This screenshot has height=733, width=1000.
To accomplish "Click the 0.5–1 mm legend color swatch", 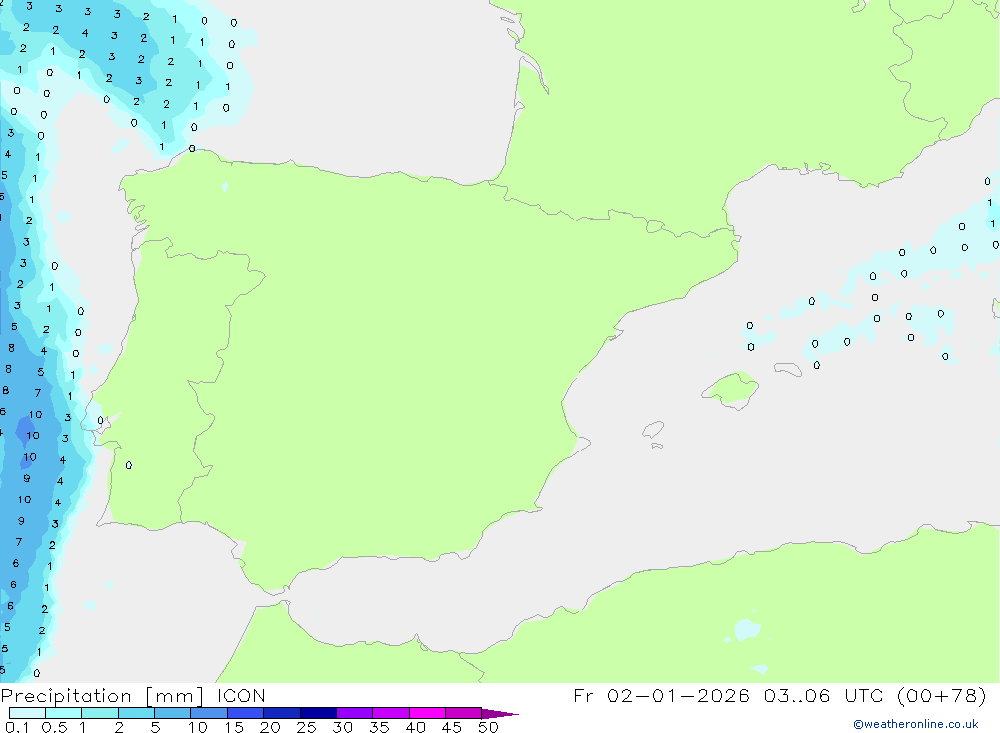I will [x=64, y=713].
